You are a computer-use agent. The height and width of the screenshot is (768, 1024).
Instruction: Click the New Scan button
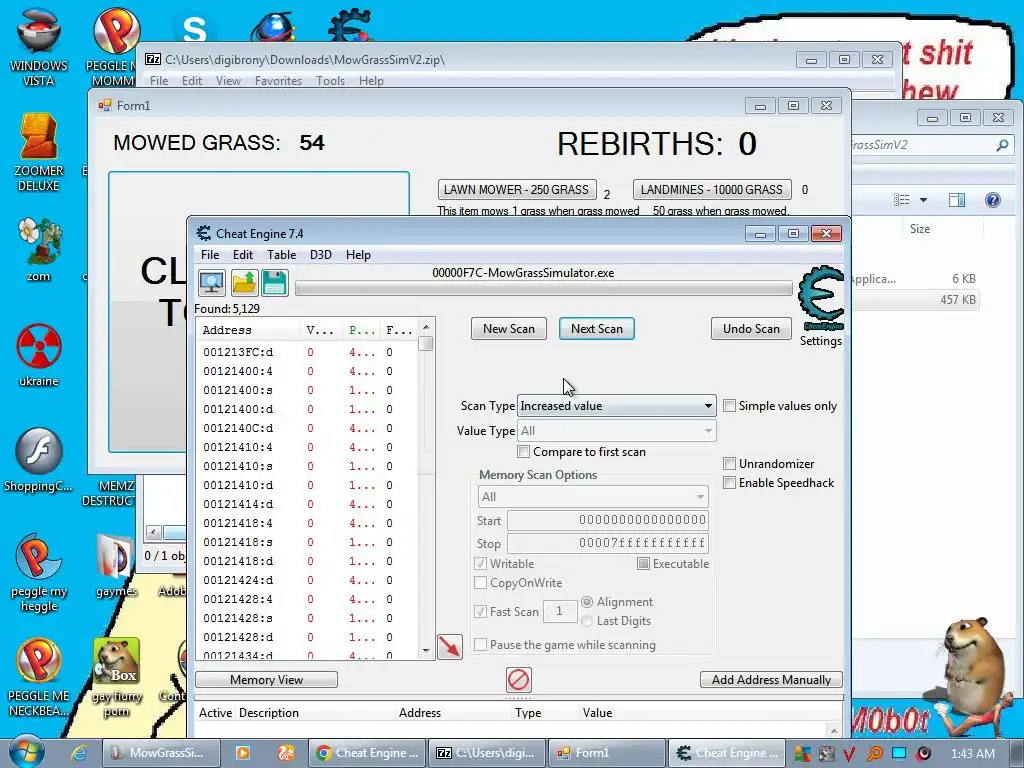click(509, 328)
